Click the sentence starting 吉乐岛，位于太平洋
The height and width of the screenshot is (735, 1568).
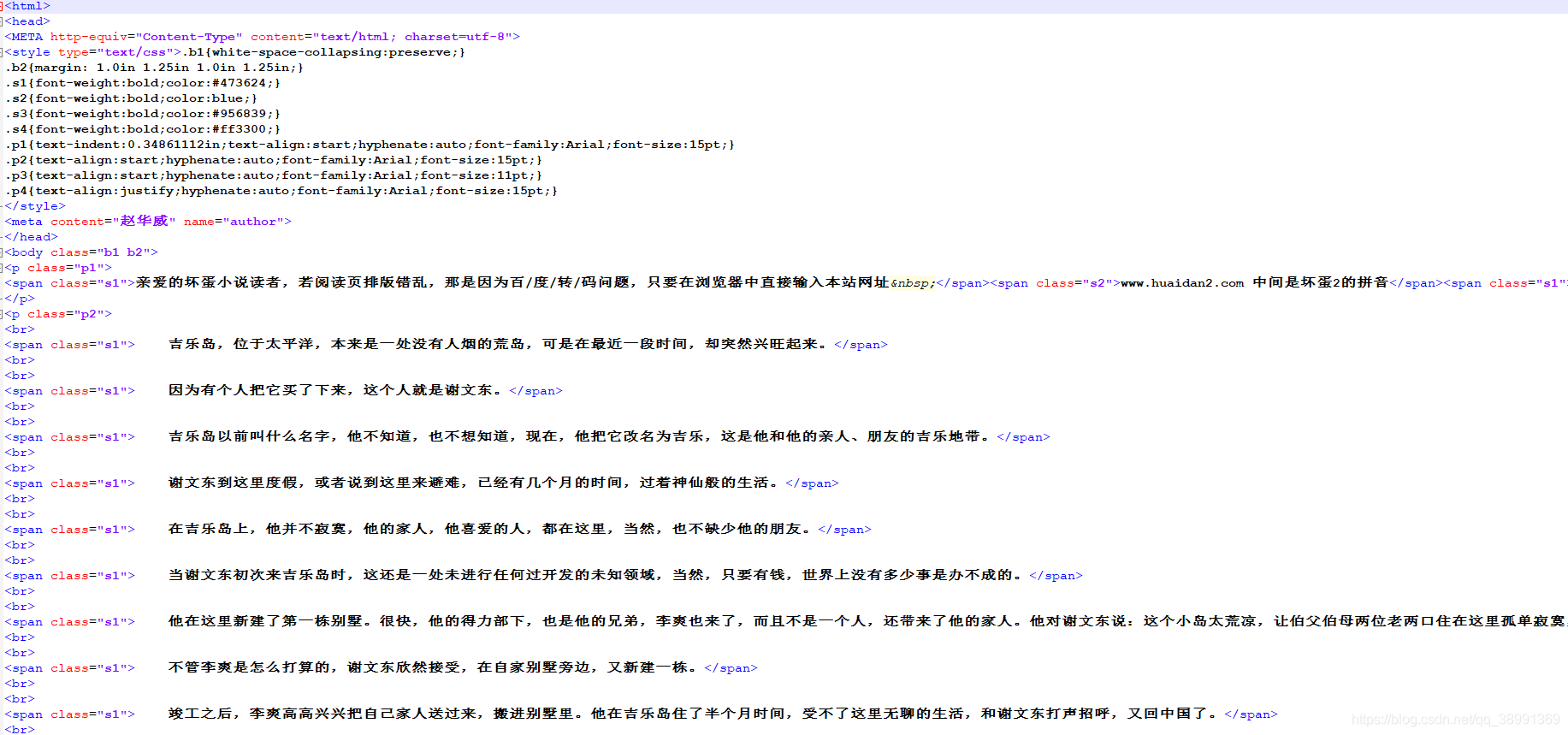(x=499, y=344)
